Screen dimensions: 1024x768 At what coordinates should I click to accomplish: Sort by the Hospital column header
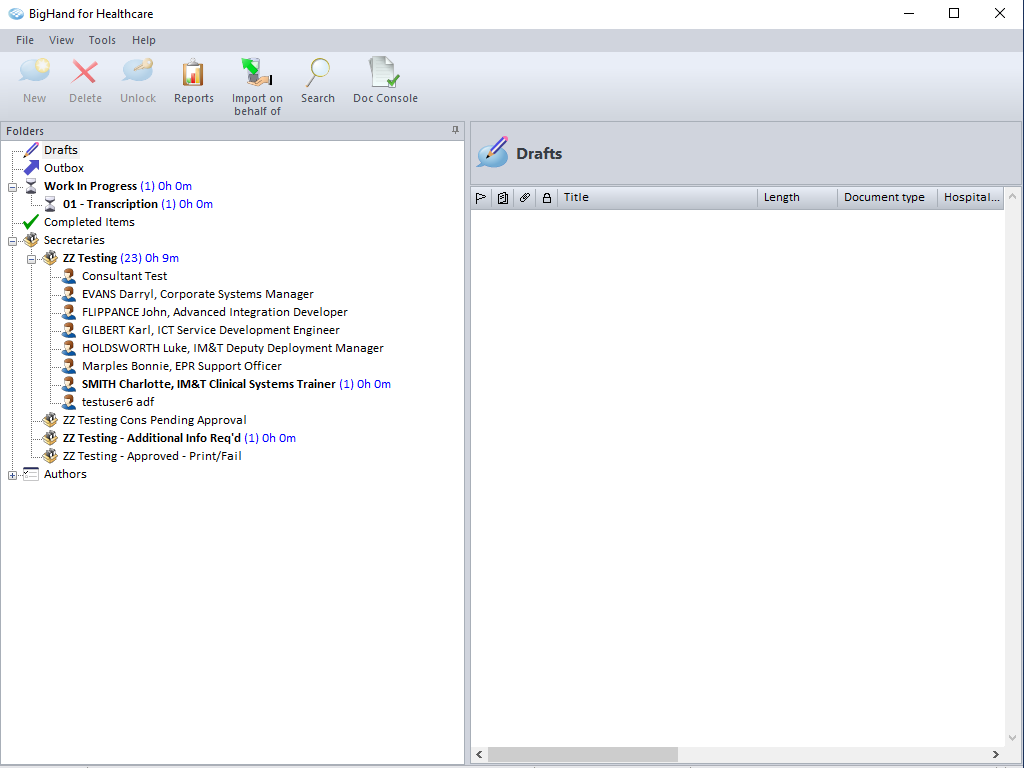click(x=971, y=198)
